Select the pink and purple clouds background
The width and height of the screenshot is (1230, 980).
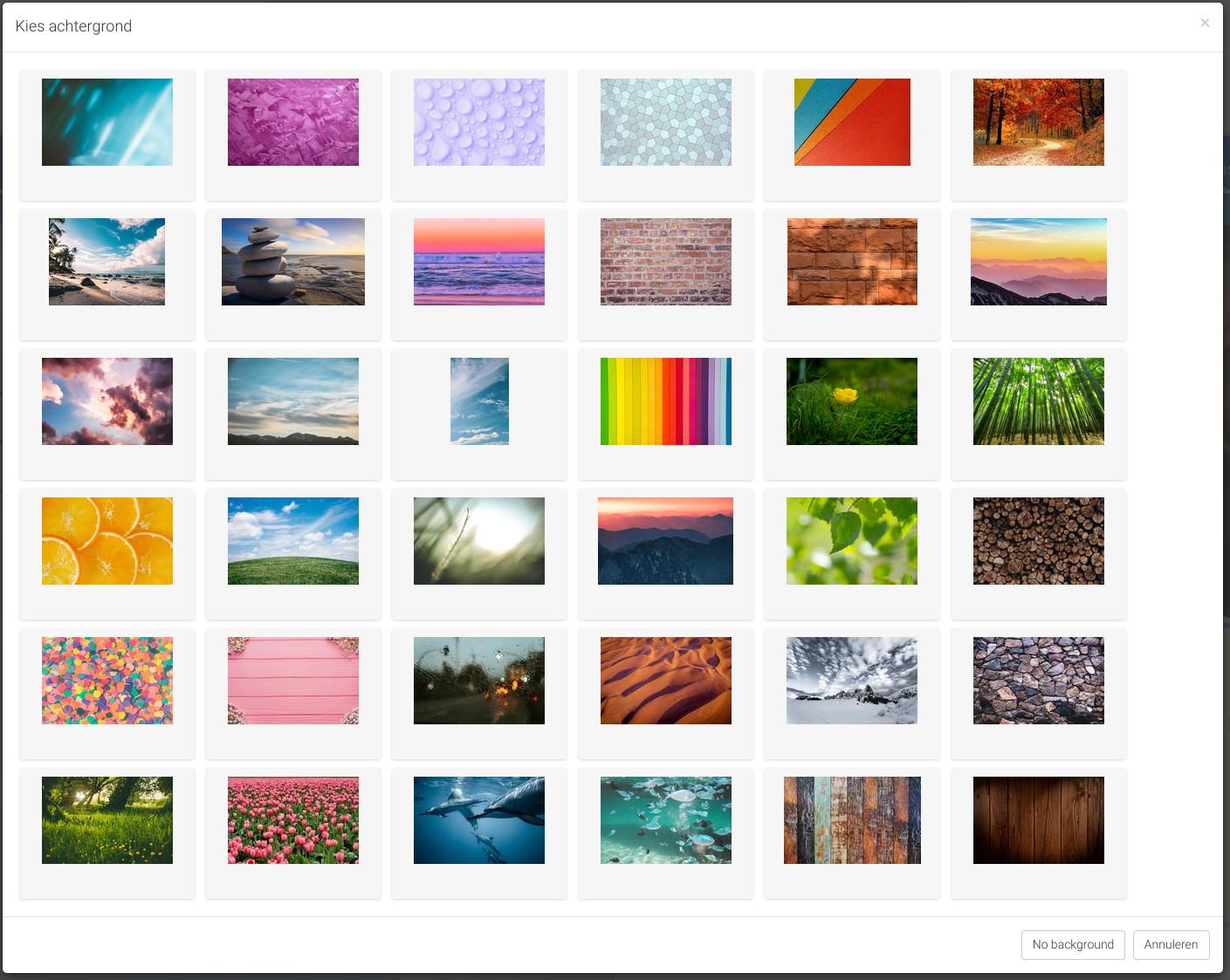coord(107,401)
